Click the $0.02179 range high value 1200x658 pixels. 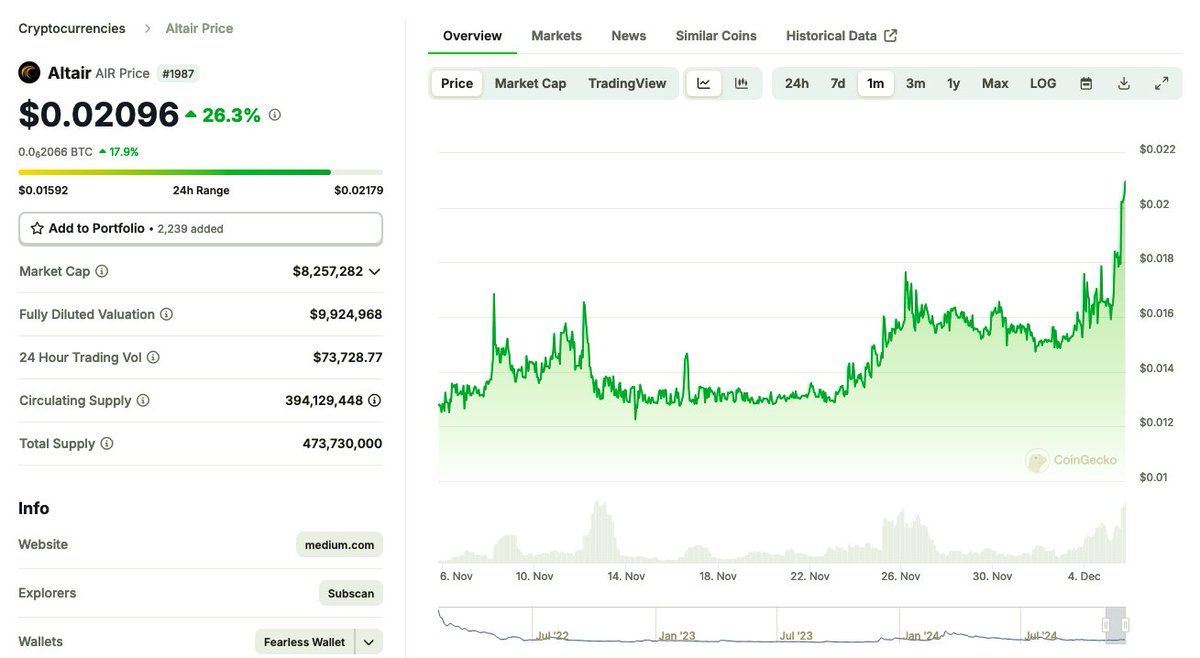(359, 190)
